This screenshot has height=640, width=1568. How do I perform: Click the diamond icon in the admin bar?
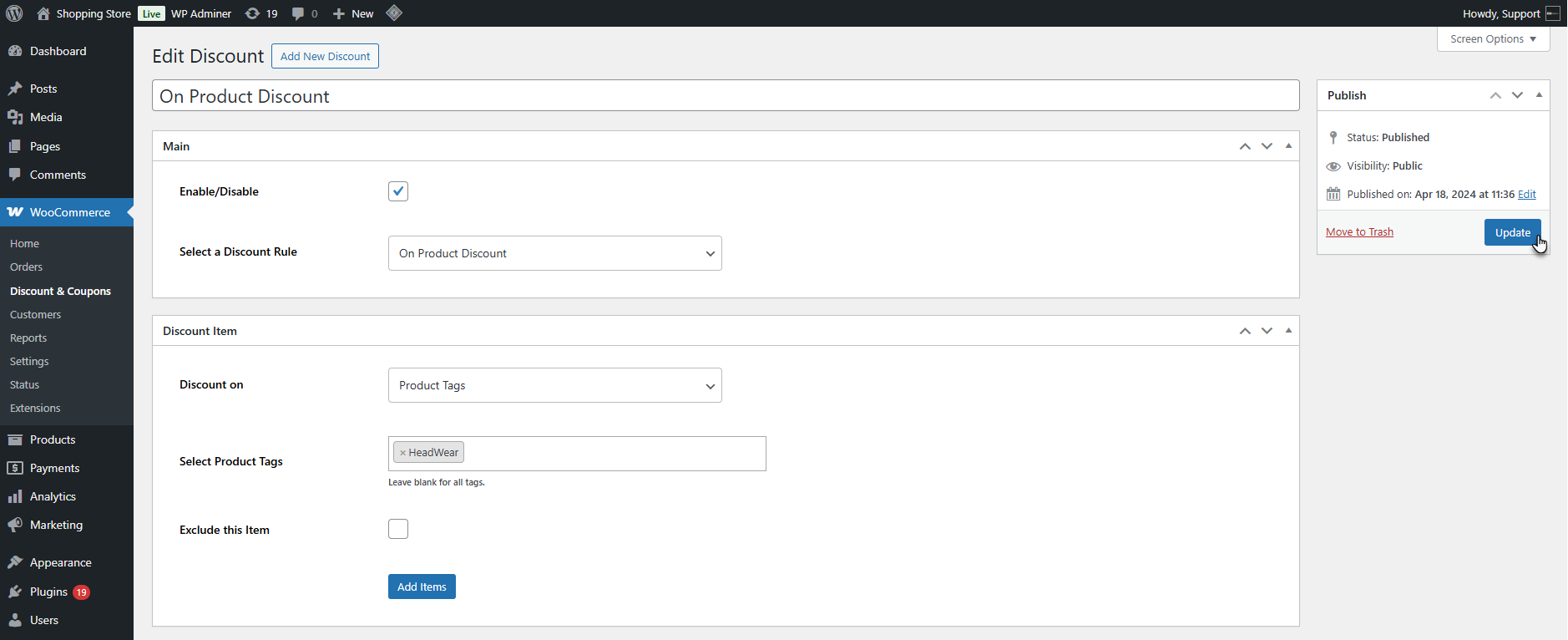pos(394,13)
